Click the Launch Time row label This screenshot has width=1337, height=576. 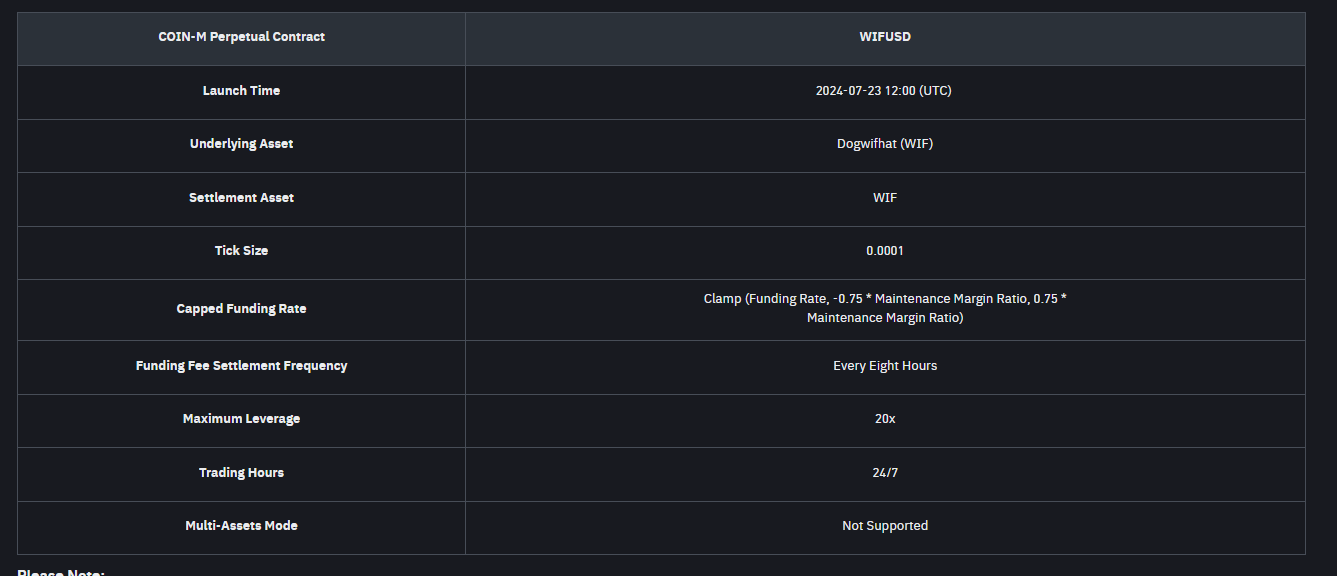pos(241,91)
